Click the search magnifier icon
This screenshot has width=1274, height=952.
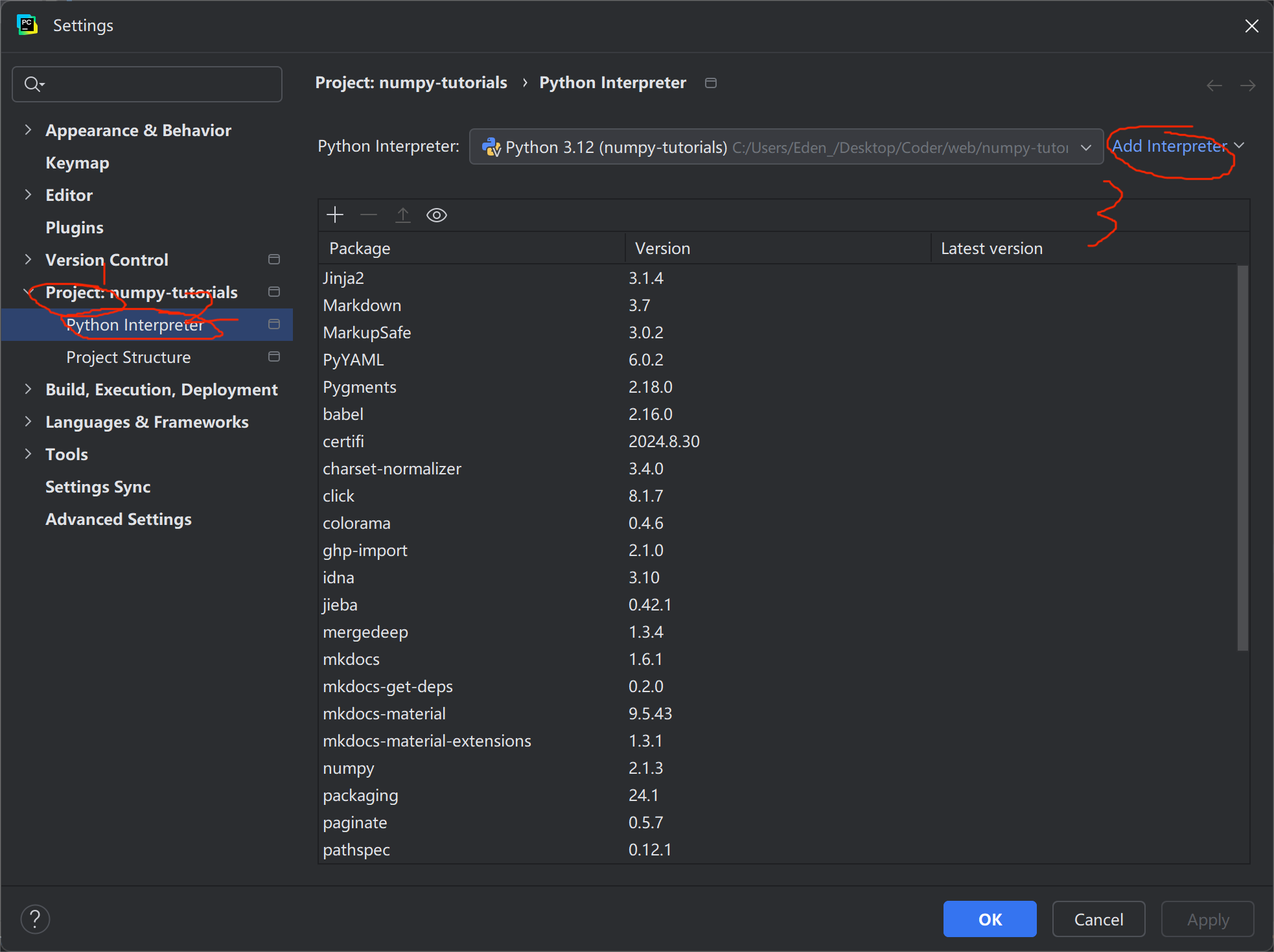pos(33,84)
